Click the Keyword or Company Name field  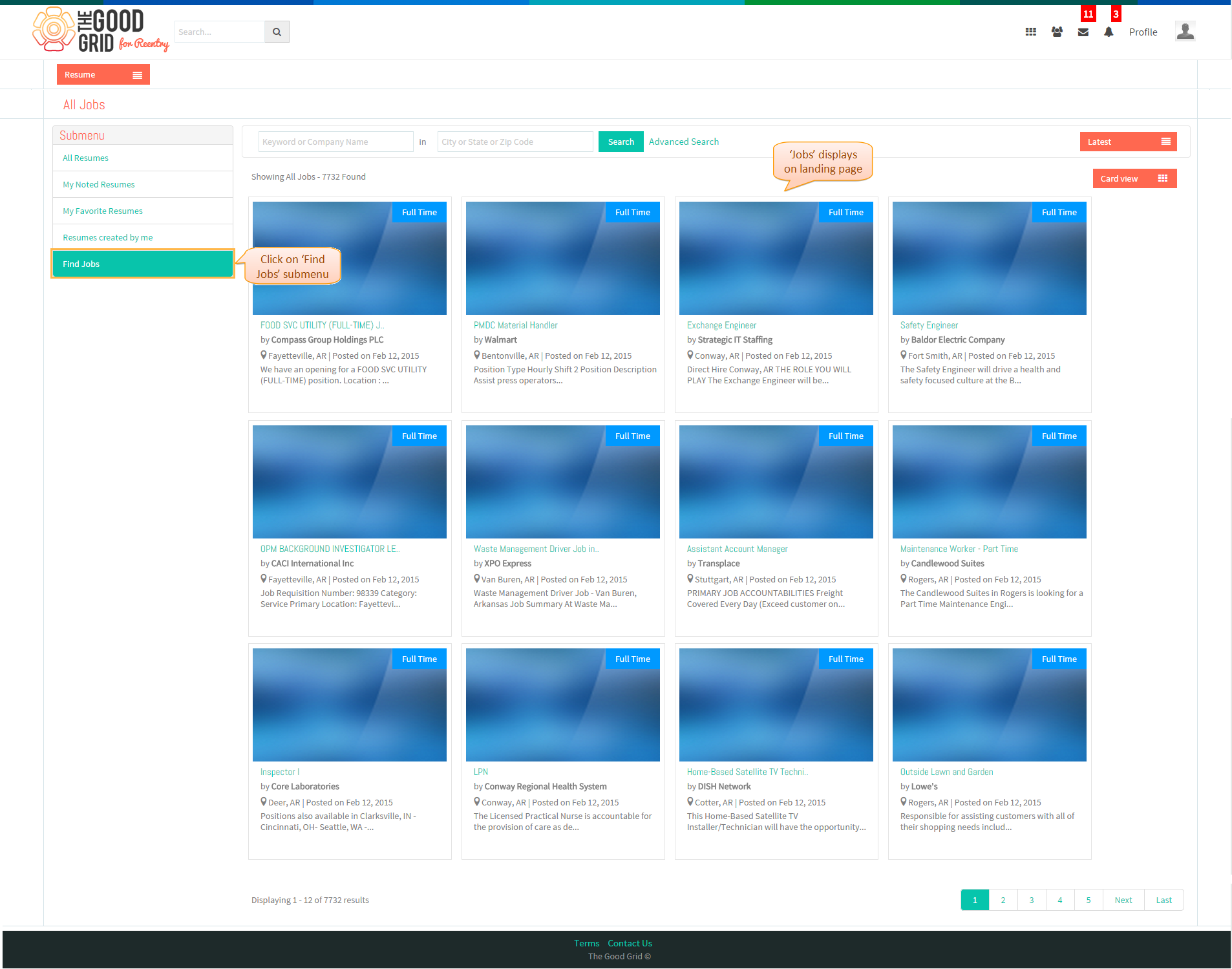tap(335, 142)
